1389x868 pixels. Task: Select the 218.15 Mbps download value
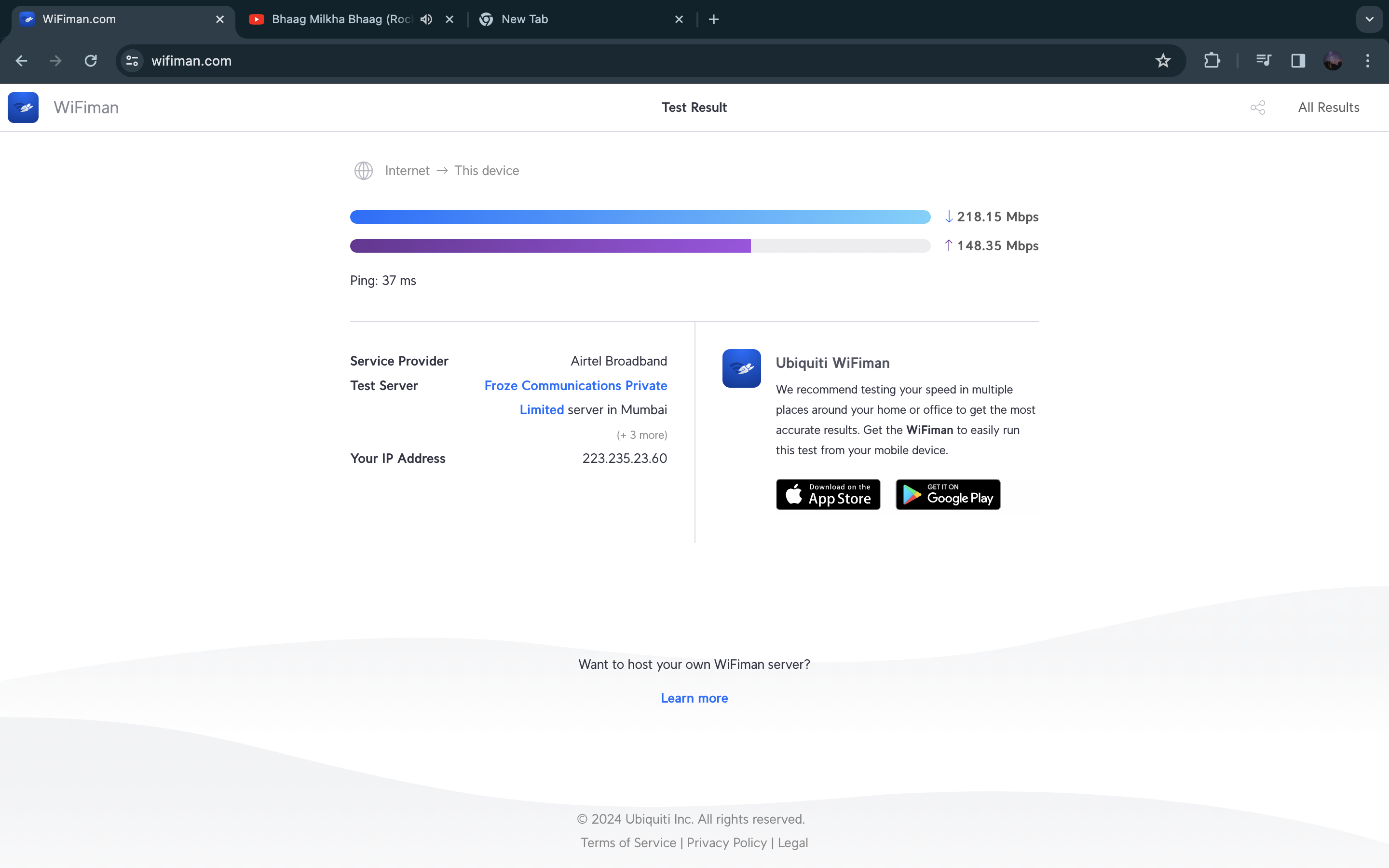pos(997,217)
